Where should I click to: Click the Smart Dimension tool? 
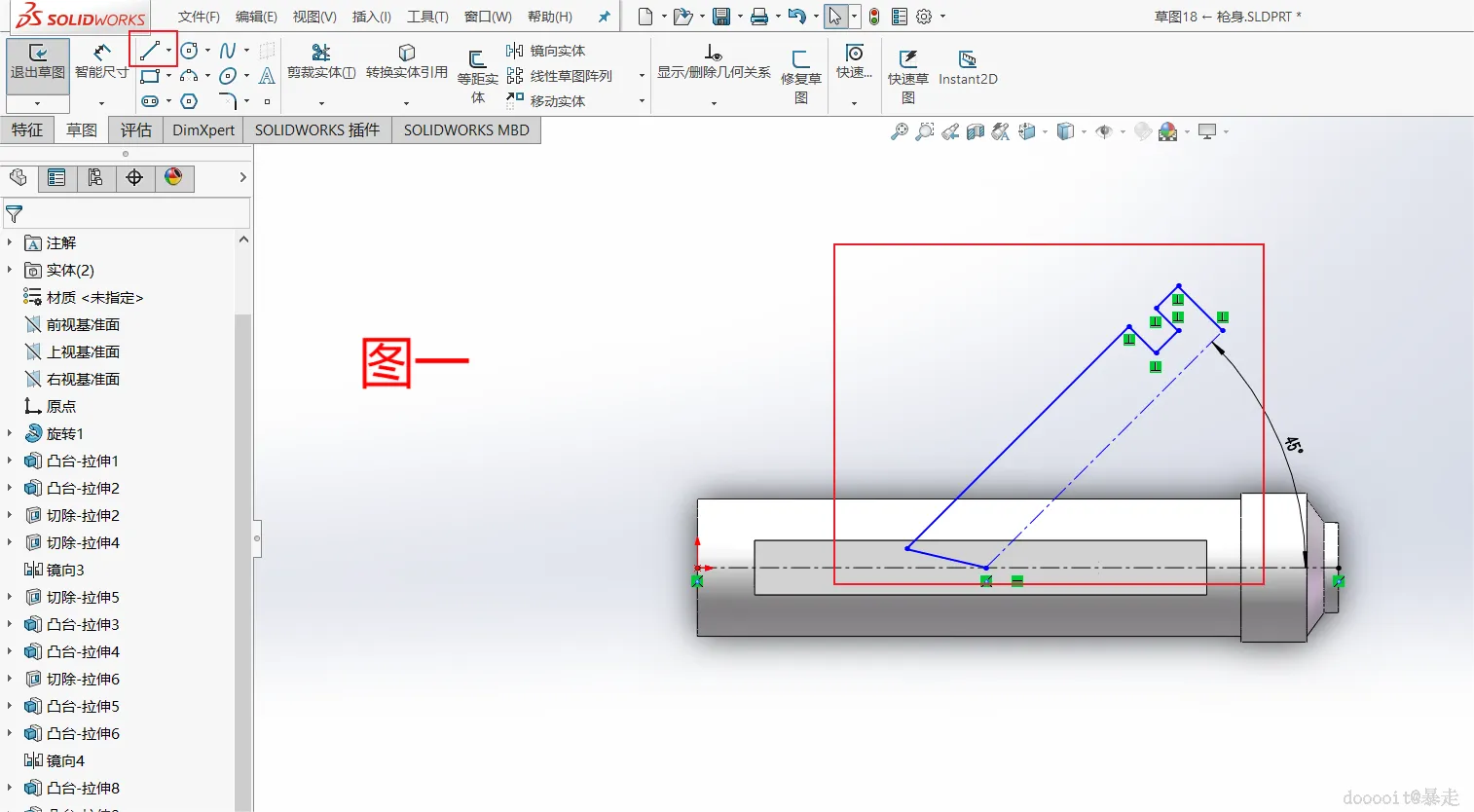tap(101, 62)
